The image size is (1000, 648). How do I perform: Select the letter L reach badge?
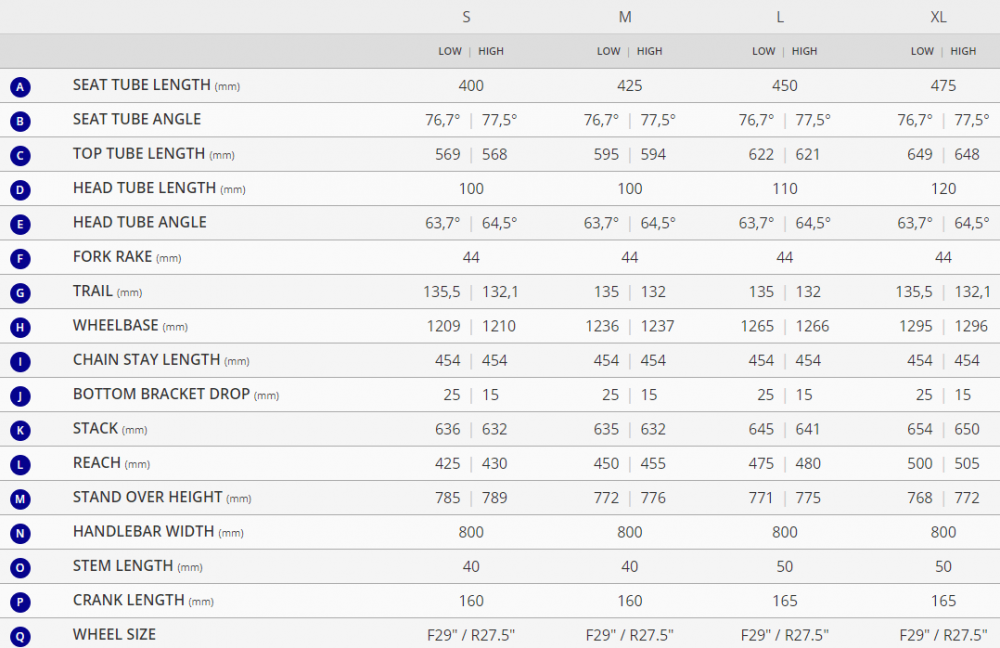pos(20,465)
